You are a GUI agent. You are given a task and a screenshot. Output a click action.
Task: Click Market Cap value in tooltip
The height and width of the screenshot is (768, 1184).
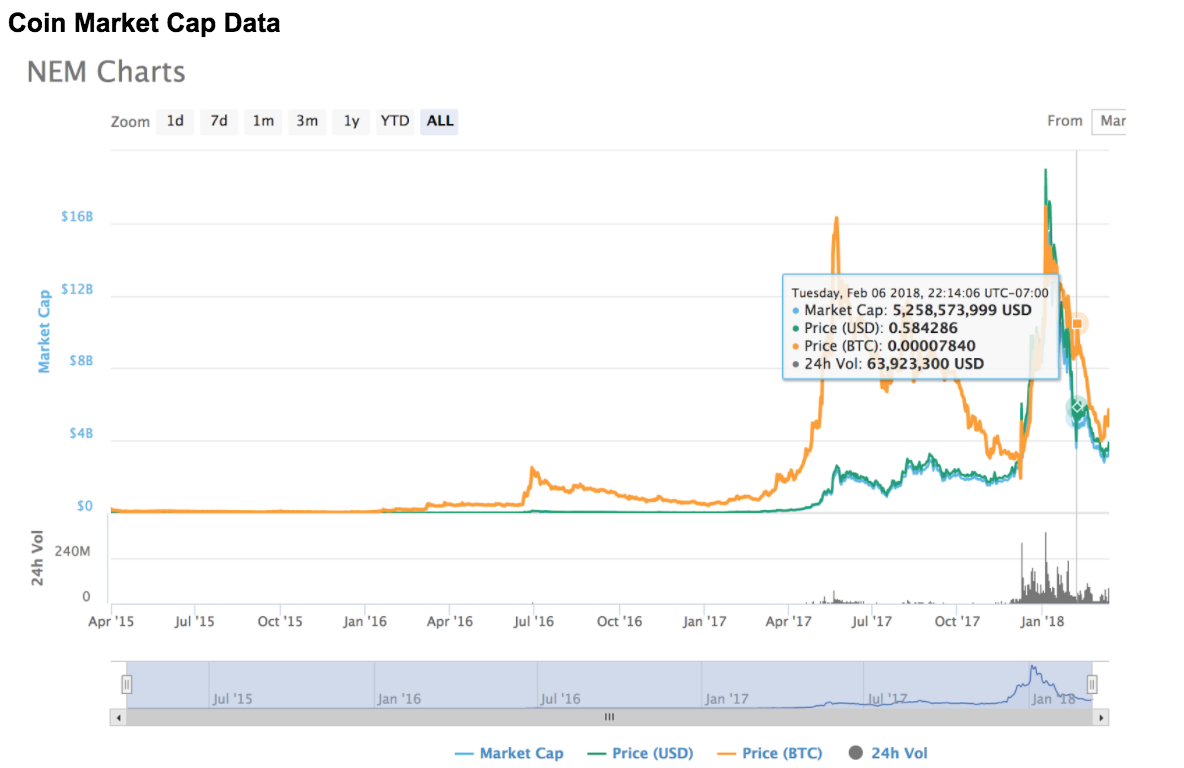click(x=962, y=310)
